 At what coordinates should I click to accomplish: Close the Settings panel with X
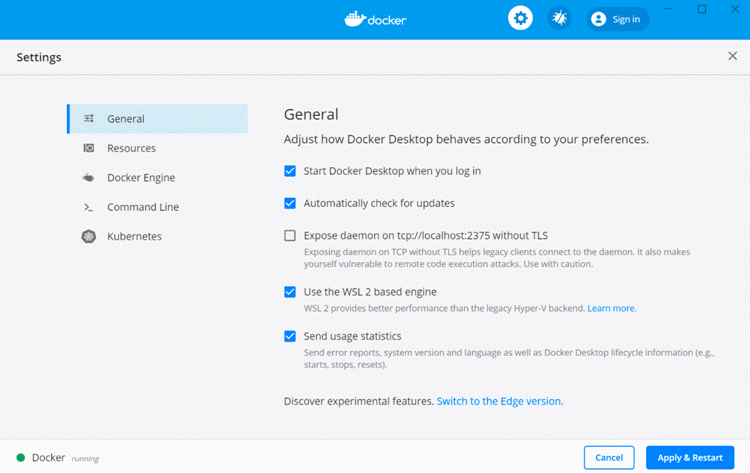click(x=732, y=57)
